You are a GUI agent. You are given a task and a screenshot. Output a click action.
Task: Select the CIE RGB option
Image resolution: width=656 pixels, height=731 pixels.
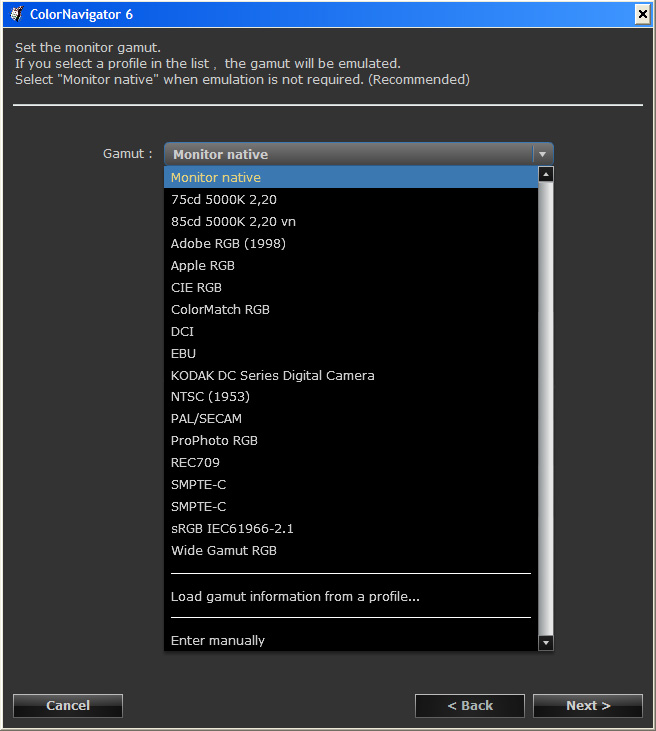[196, 288]
